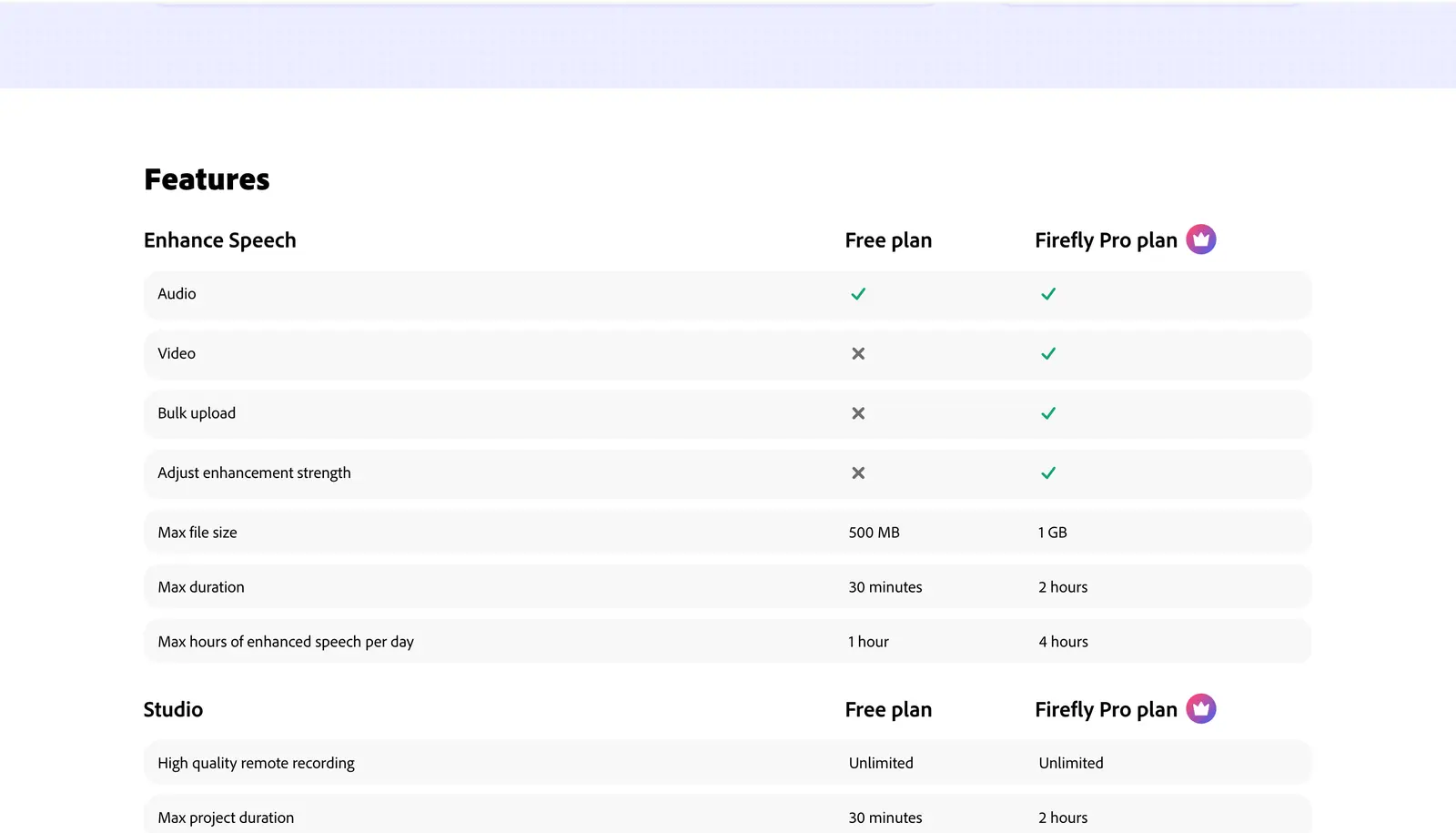Click 2 hours value for Max project duration
The image size is (1456, 833).
click(x=1063, y=818)
